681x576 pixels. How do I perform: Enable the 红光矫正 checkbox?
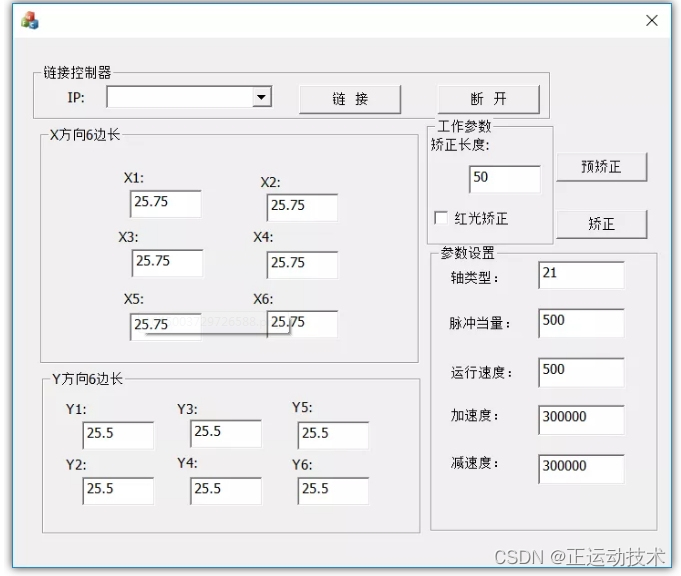click(441, 218)
